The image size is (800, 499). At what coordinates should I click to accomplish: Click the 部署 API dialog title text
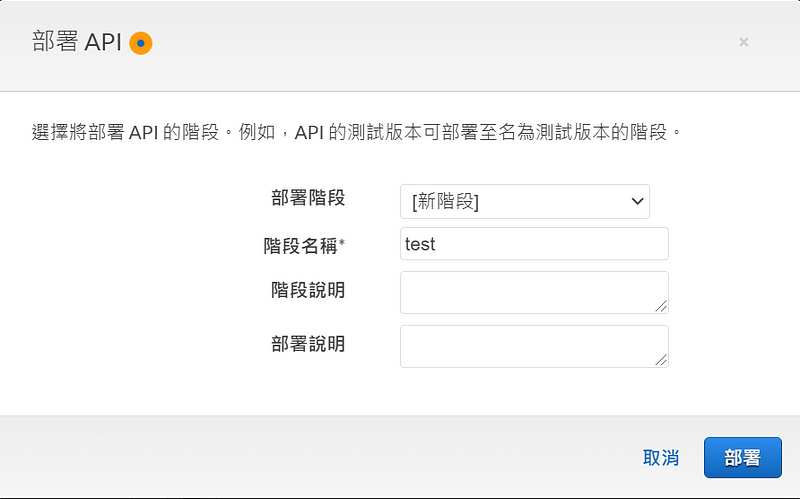[x=77, y=42]
